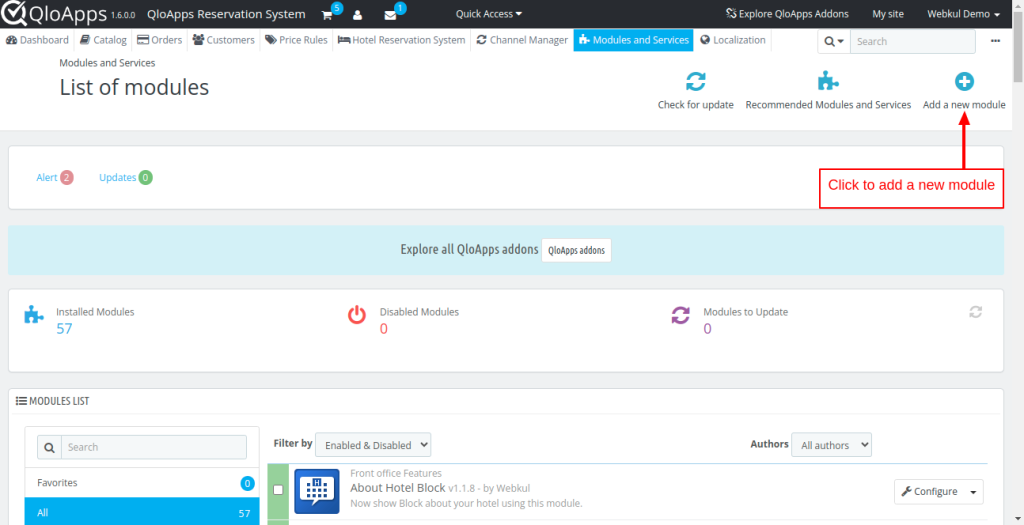Go to the Channel Manager tab
1024x525 pixels.
[522, 40]
